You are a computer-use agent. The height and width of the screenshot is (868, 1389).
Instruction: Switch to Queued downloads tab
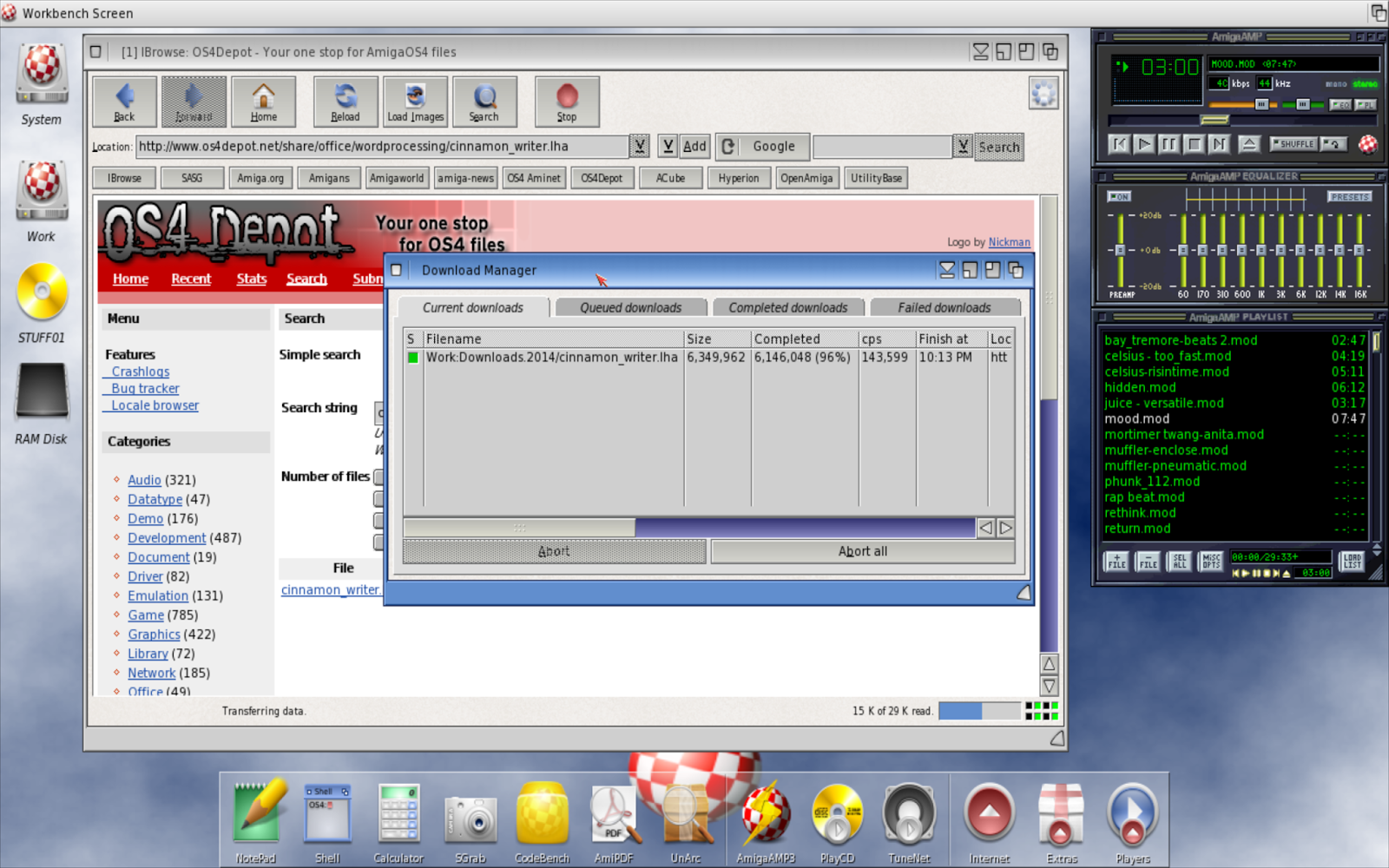[631, 307]
